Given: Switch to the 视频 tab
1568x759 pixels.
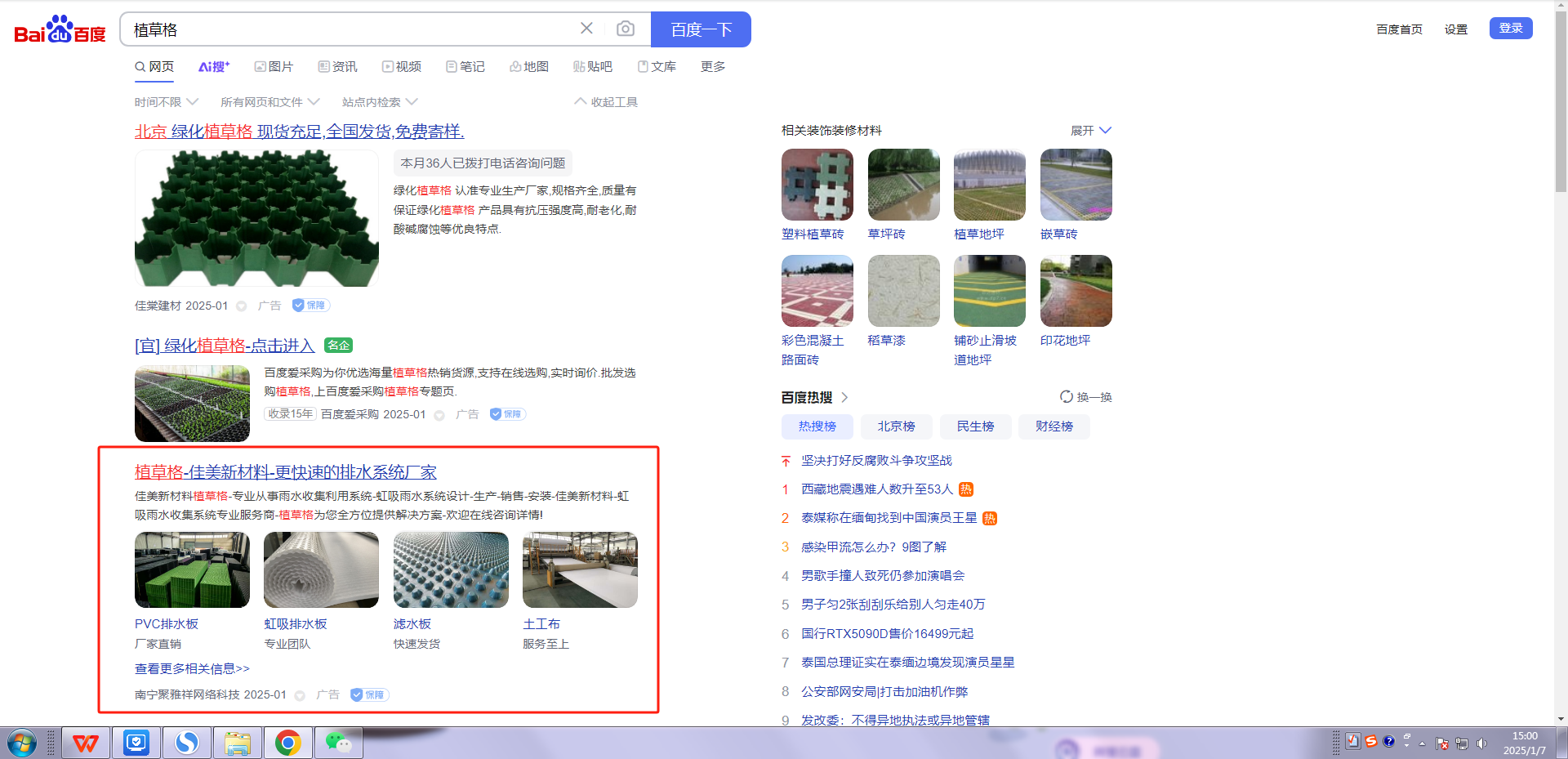Looking at the screenshot, I should (402, 66).
